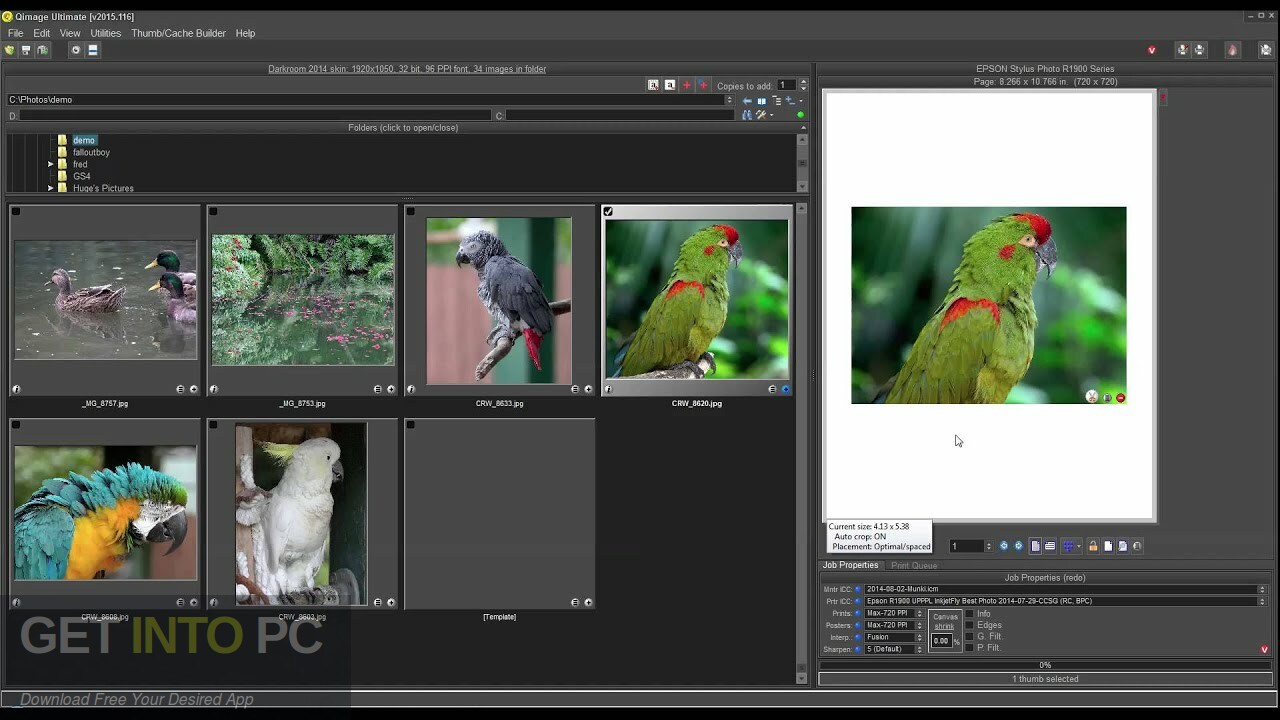Click the red remove icon on the preview photo

[x=1120, y=398]
